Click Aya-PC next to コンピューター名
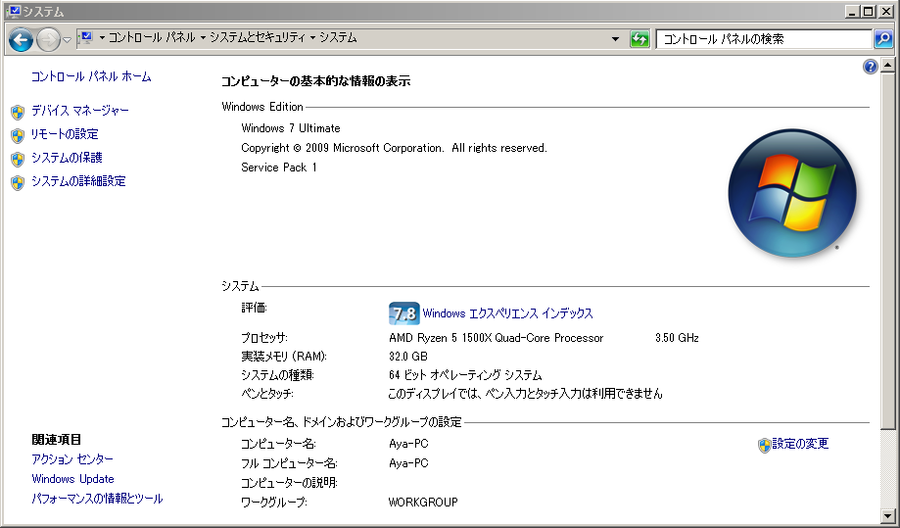 [408, 444]
